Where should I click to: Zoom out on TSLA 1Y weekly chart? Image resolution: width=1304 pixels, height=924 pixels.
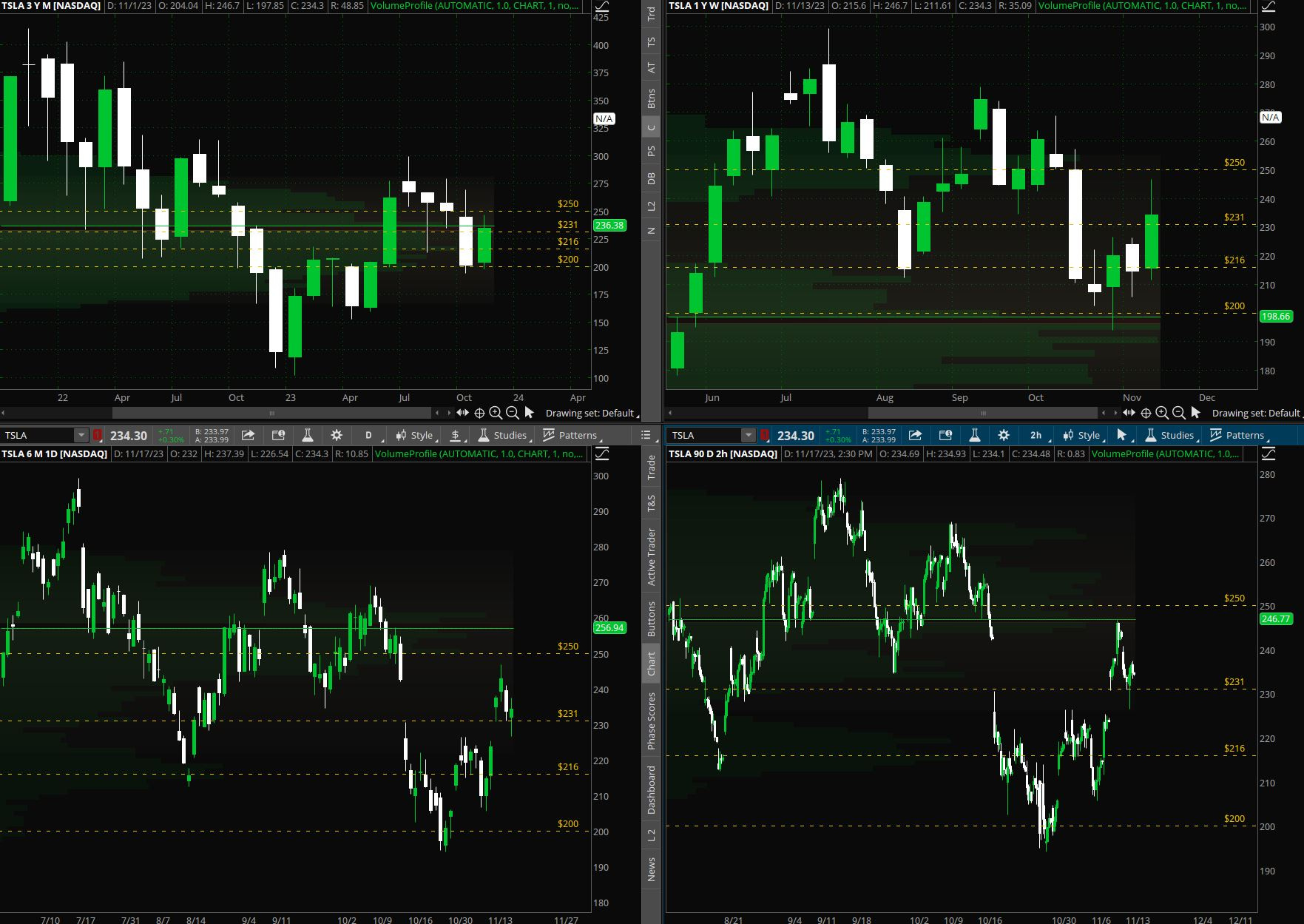1179,413
